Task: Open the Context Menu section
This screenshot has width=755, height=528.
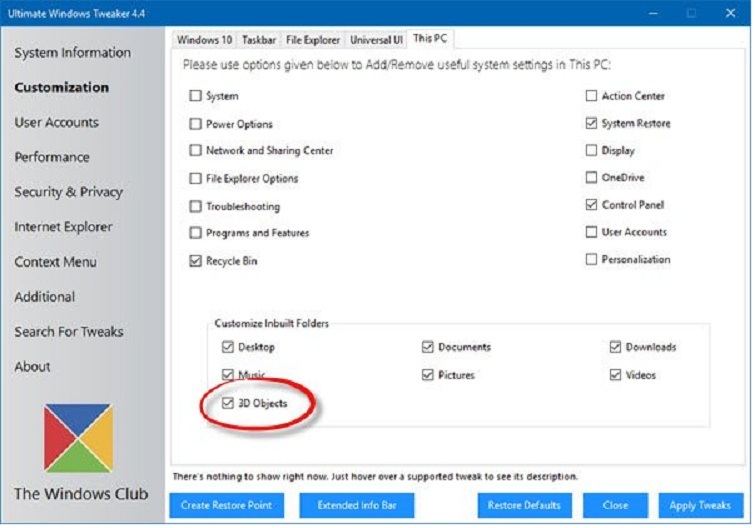Action: click(x=55, y=262)
